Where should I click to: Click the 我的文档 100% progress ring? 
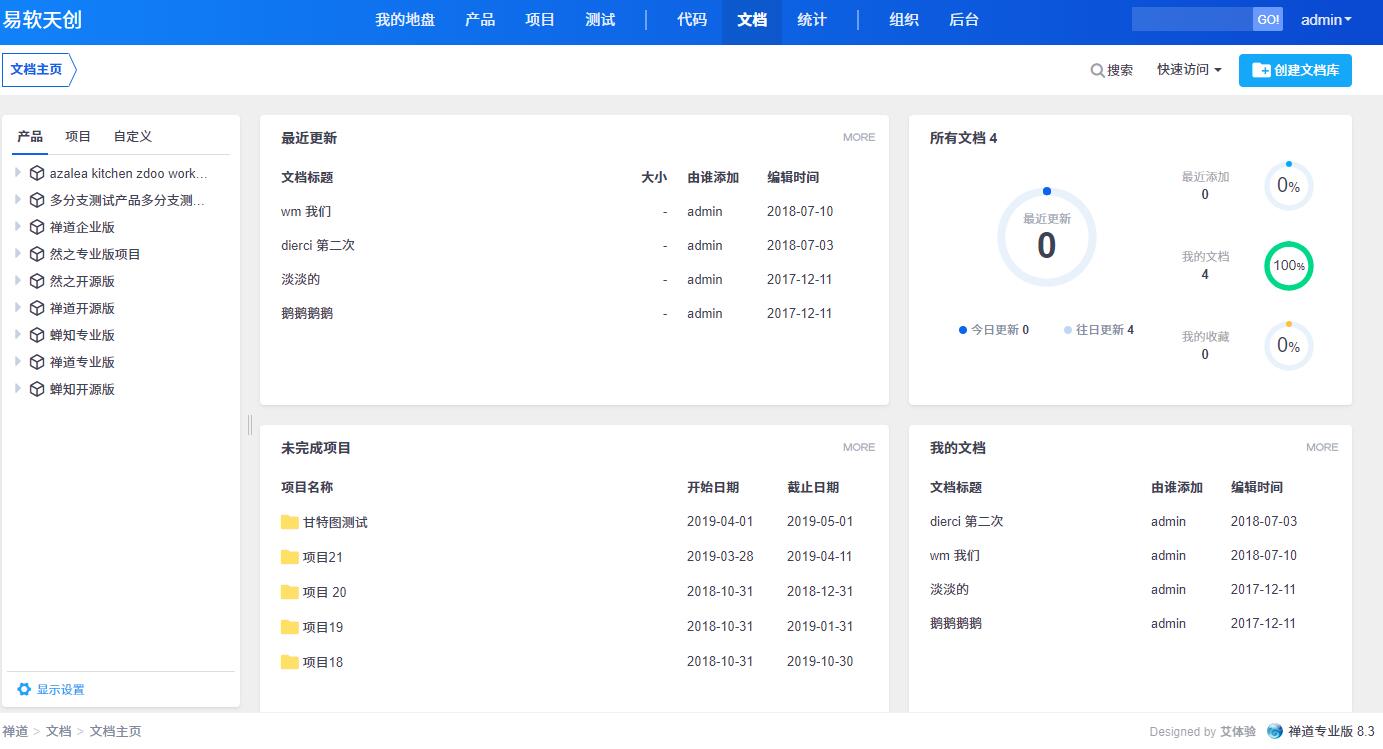pyautogui.click(x=1288, y=266)
